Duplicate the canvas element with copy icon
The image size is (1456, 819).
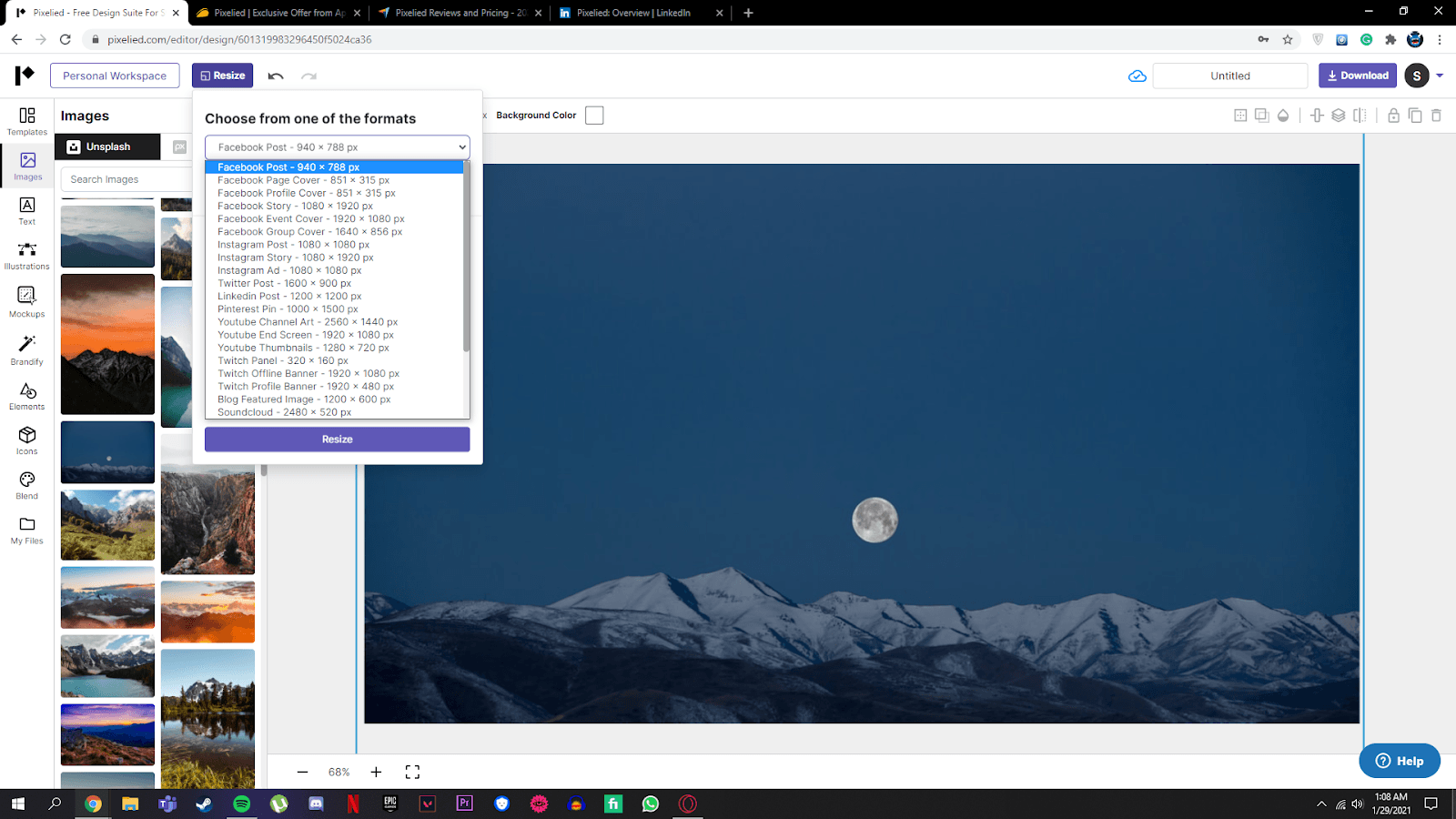click(1414, 116)
